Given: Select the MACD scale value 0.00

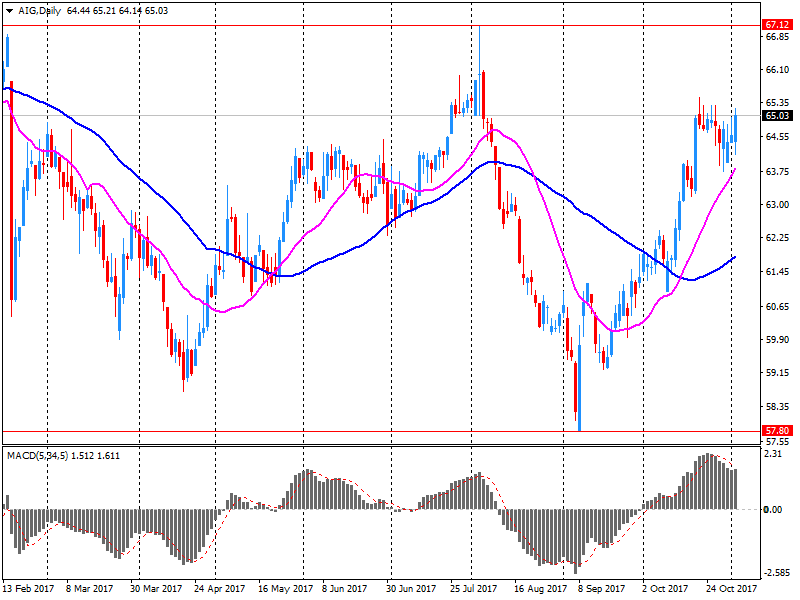Looking at the screenshot, I should 773,510.
